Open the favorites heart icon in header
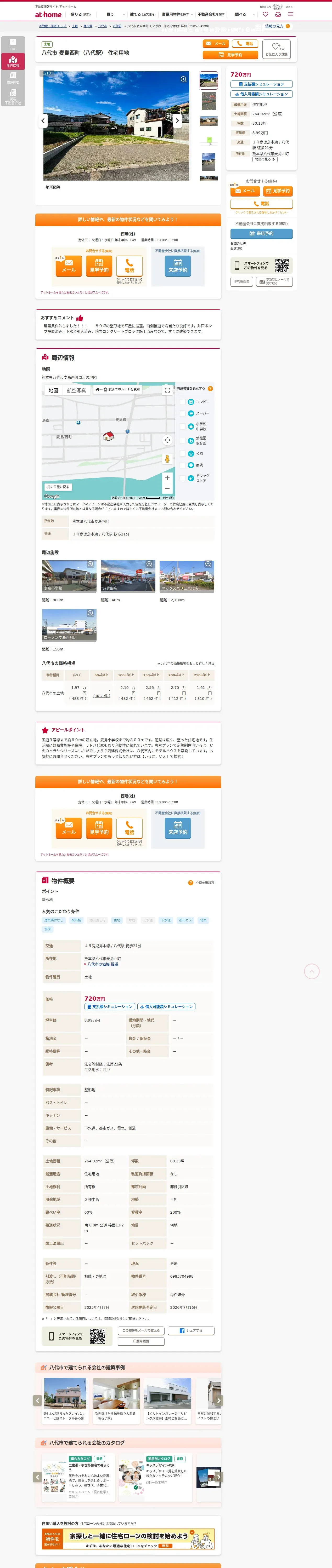 point(265,14)
